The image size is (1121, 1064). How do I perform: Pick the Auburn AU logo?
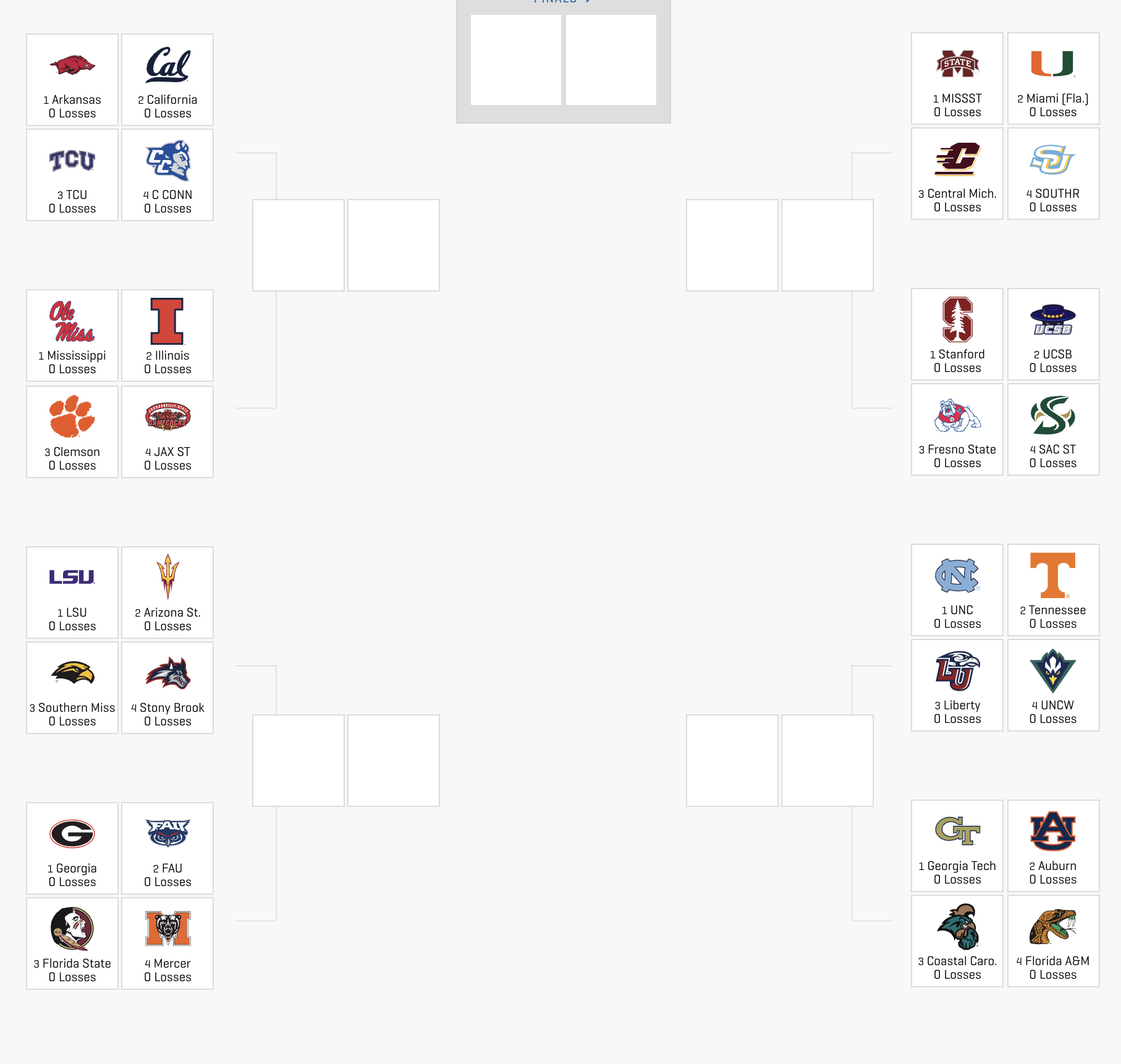(1053, 831)
